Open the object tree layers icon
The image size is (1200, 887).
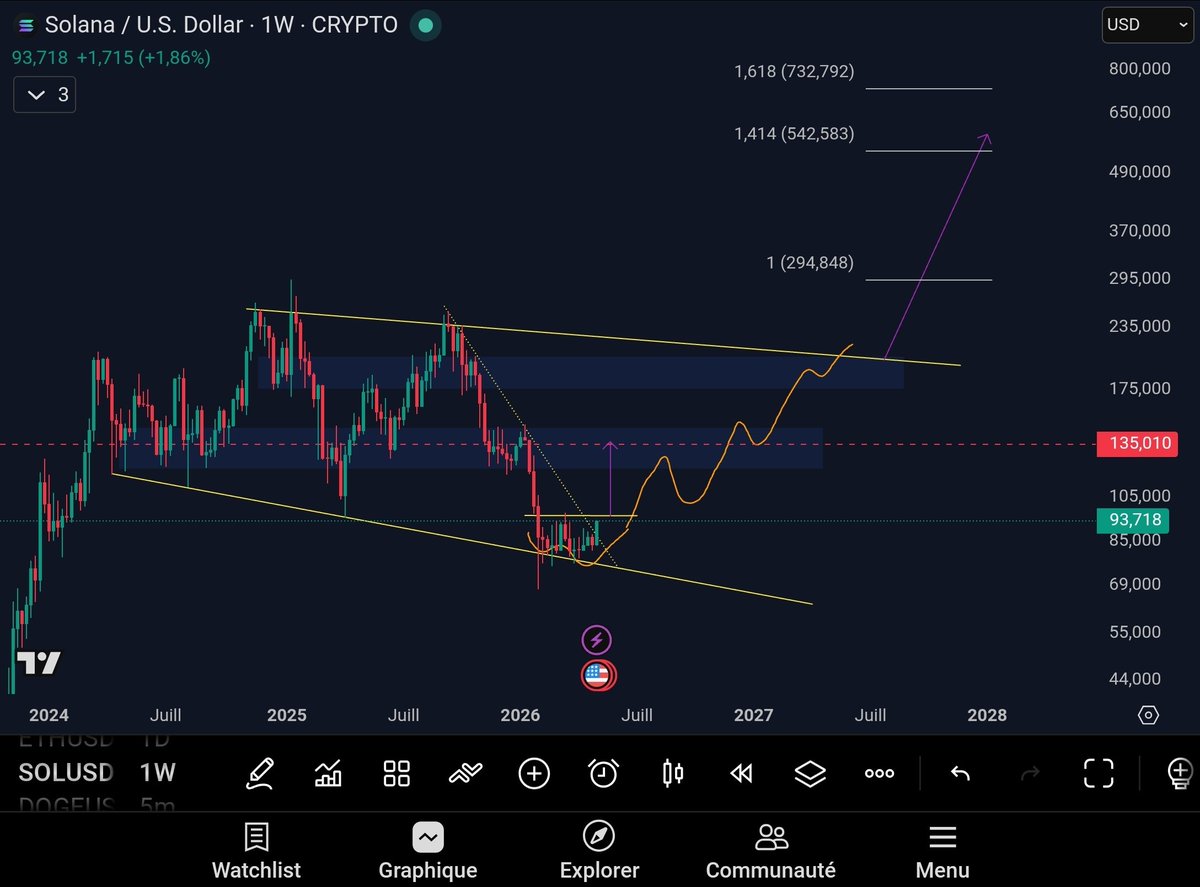[810, 773]
